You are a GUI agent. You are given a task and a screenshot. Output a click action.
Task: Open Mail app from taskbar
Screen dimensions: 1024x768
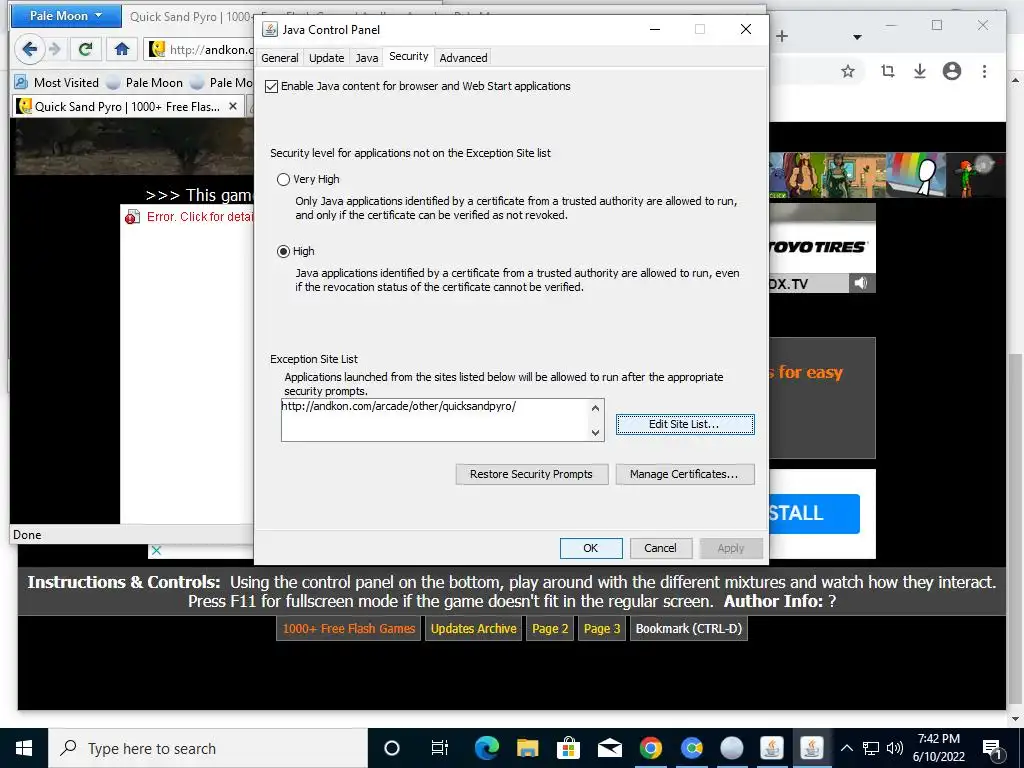[609, 748]
